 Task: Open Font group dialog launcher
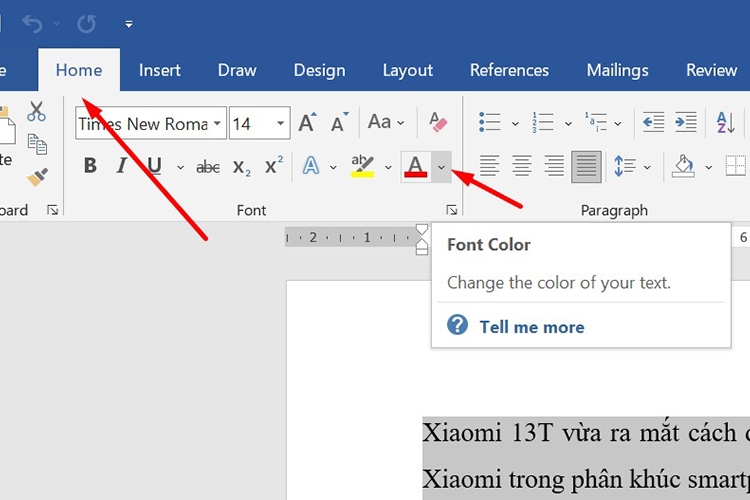click(x=452, y=210)
